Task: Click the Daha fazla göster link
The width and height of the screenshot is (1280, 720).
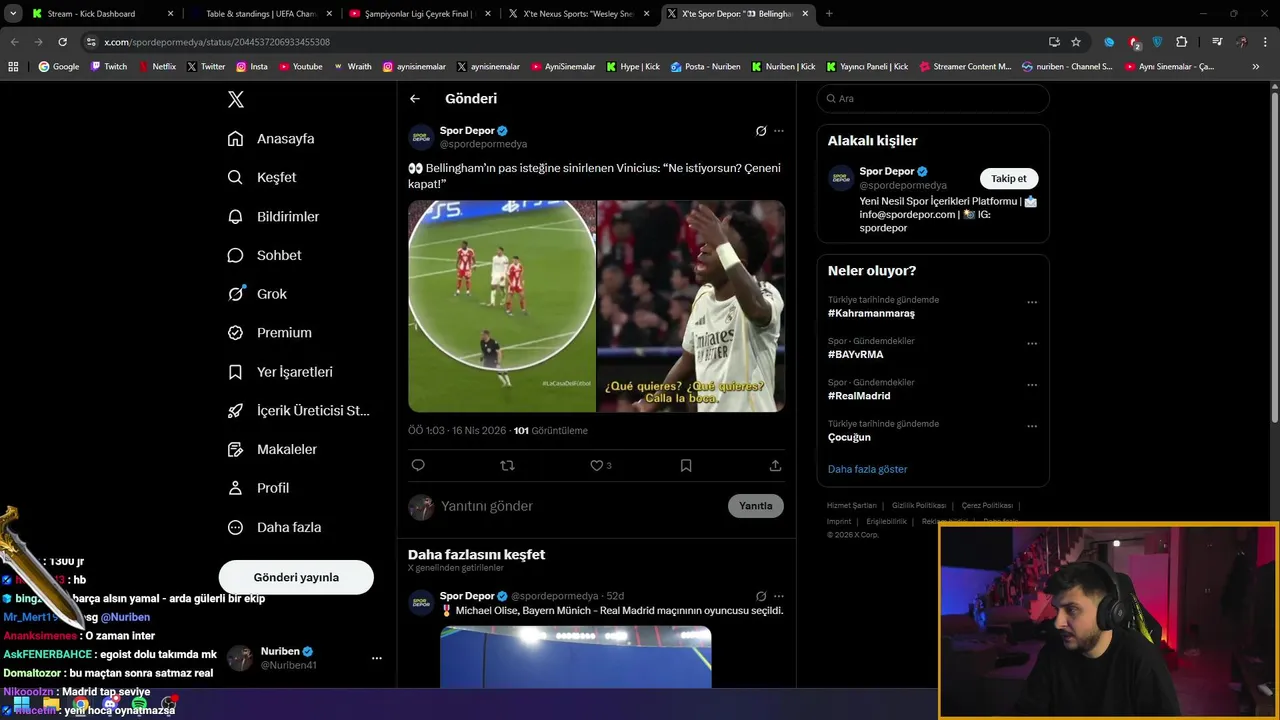Action: (867, 469)
